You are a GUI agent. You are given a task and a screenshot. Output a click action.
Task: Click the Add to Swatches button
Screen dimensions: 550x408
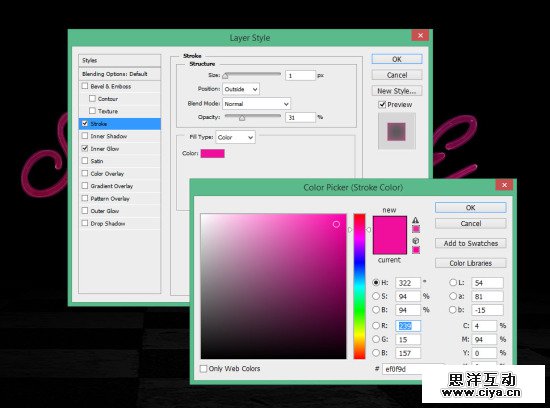(x=471, y=243)
